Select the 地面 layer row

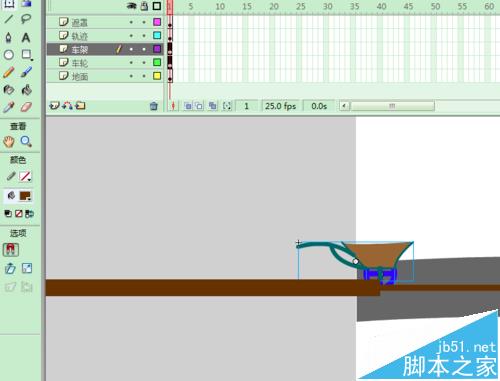pyautogui.click(x=105, y=76)
